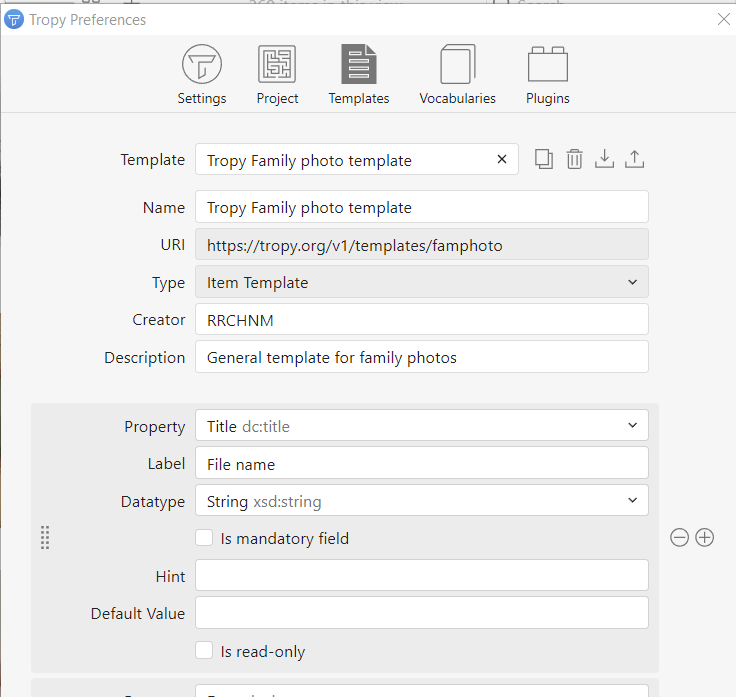736x697 pixels.
Task: Toggle the 'Is mandatory field' checkbox
Action: [x=204, y=538]
